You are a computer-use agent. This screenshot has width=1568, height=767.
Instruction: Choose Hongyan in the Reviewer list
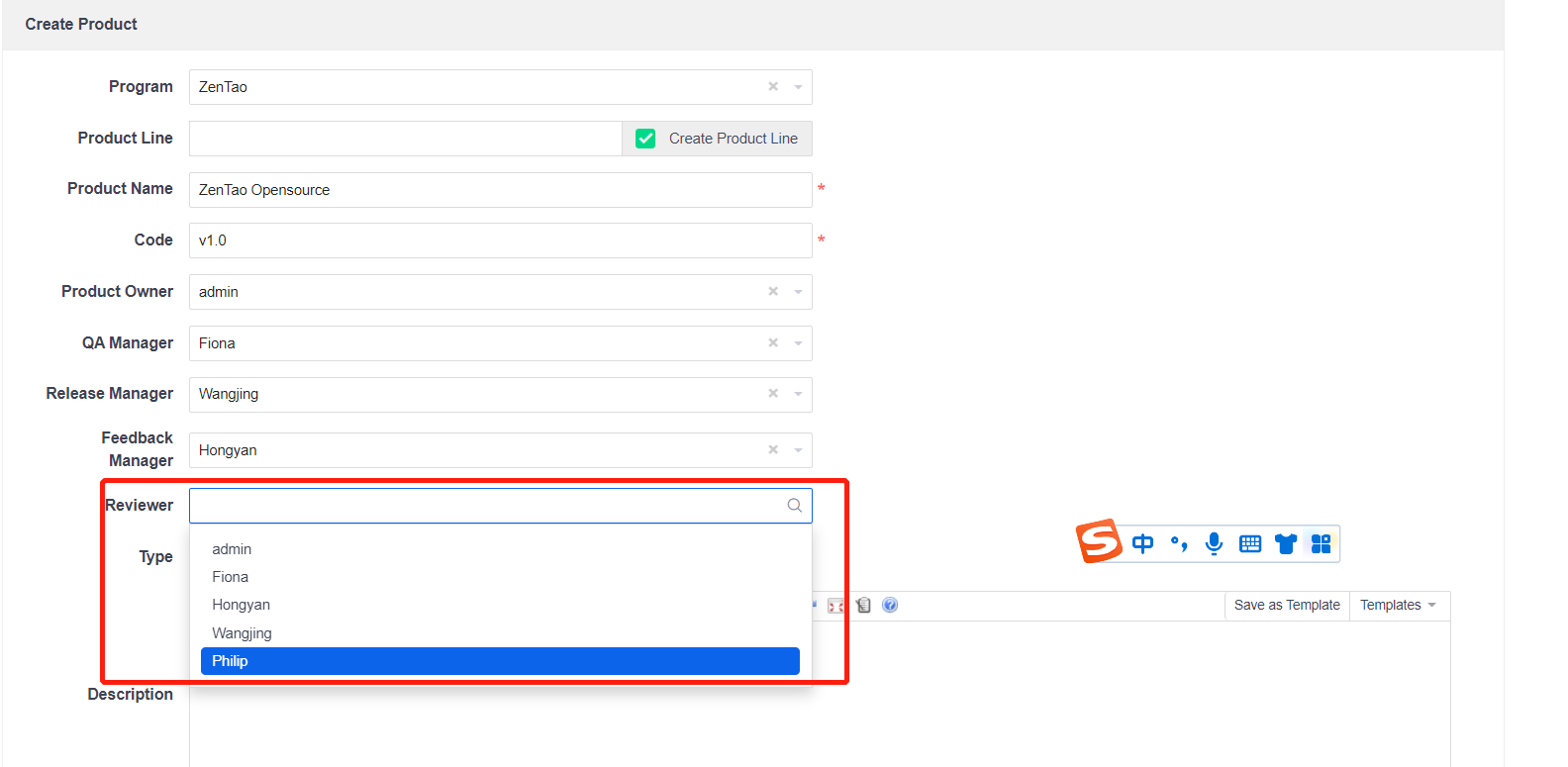[x=241, y=605]
